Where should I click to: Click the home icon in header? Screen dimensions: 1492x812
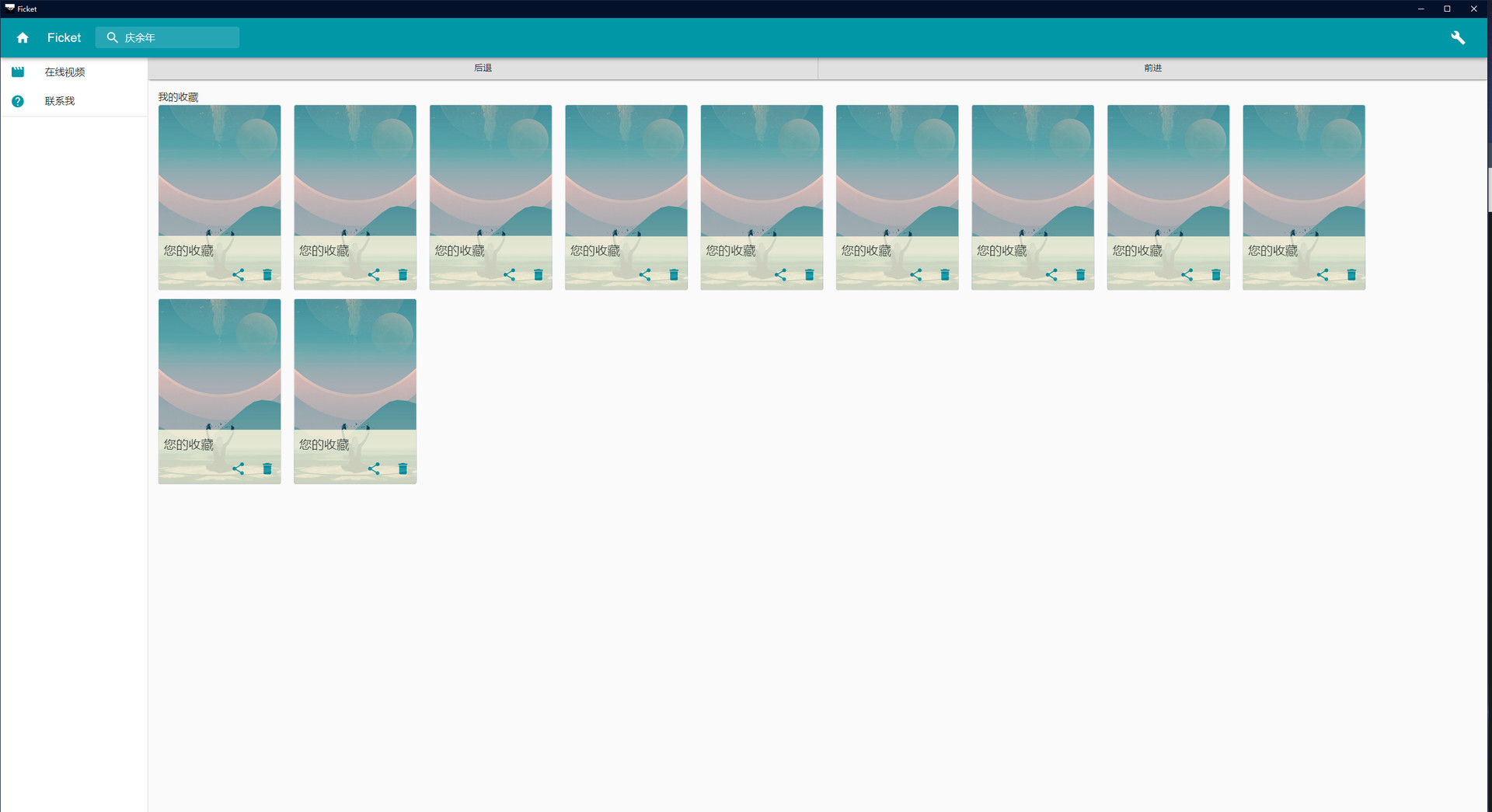click(23, 37)
